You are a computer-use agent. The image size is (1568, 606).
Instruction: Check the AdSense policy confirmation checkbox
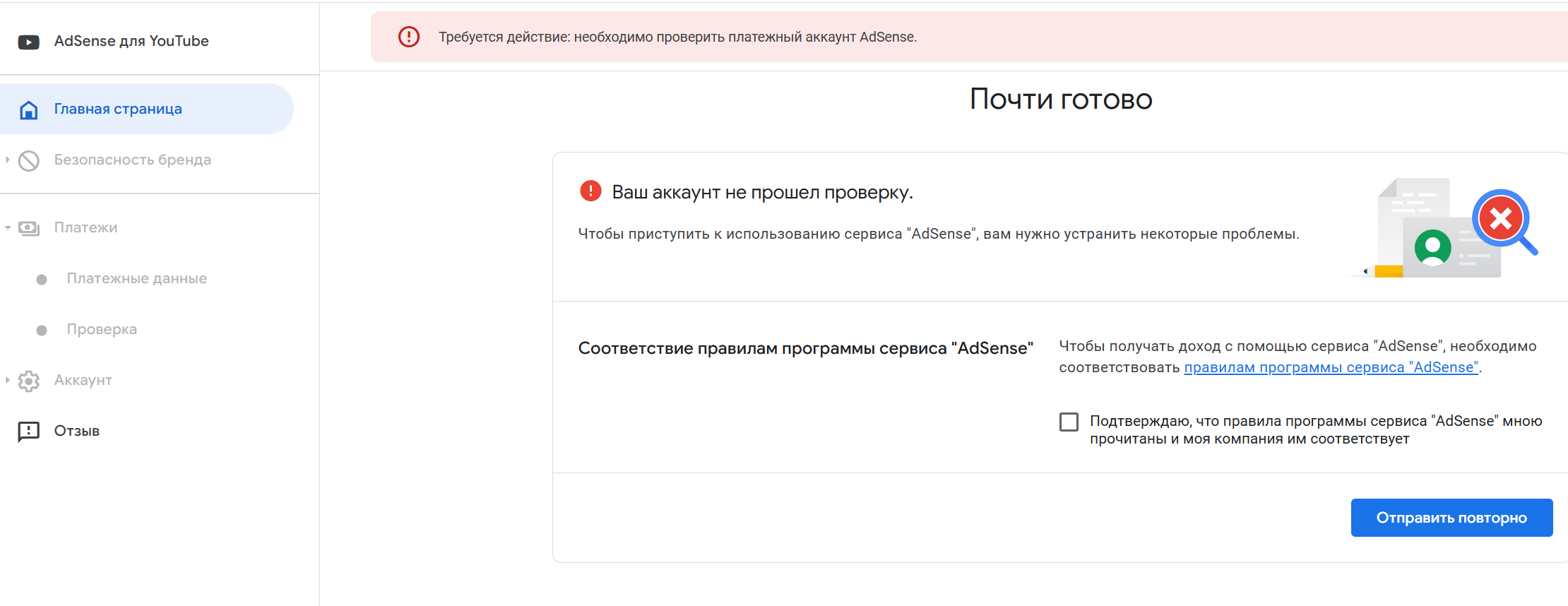pos(1069,422)
